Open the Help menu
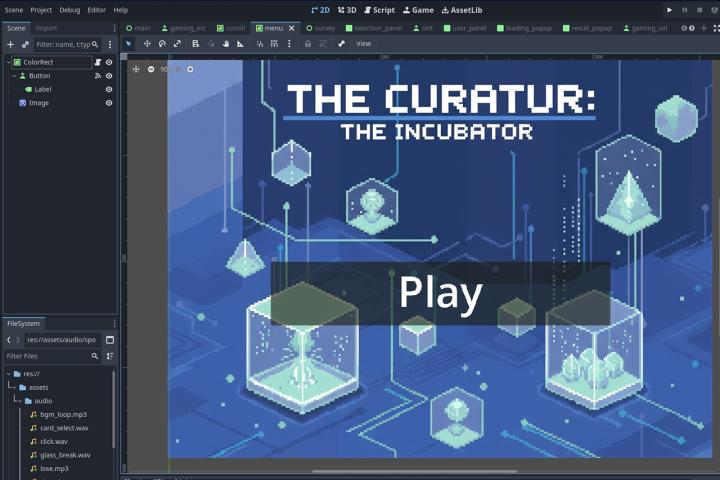 click(121, 10)
